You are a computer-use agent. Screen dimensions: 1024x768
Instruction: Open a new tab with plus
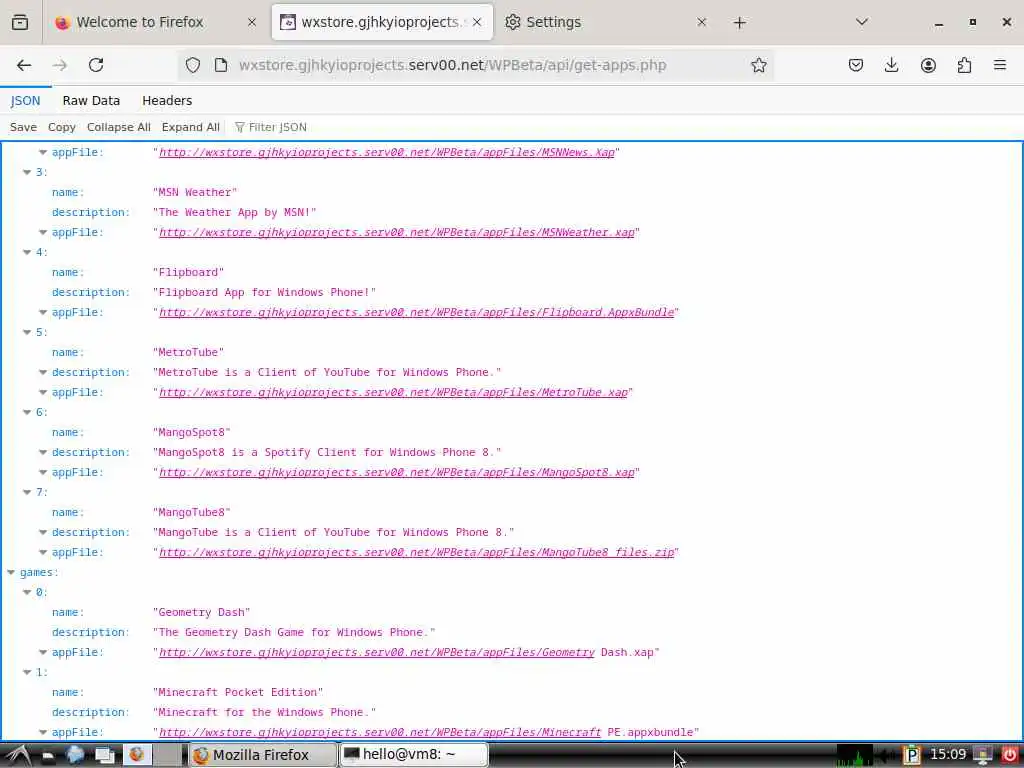pos(739,23)
